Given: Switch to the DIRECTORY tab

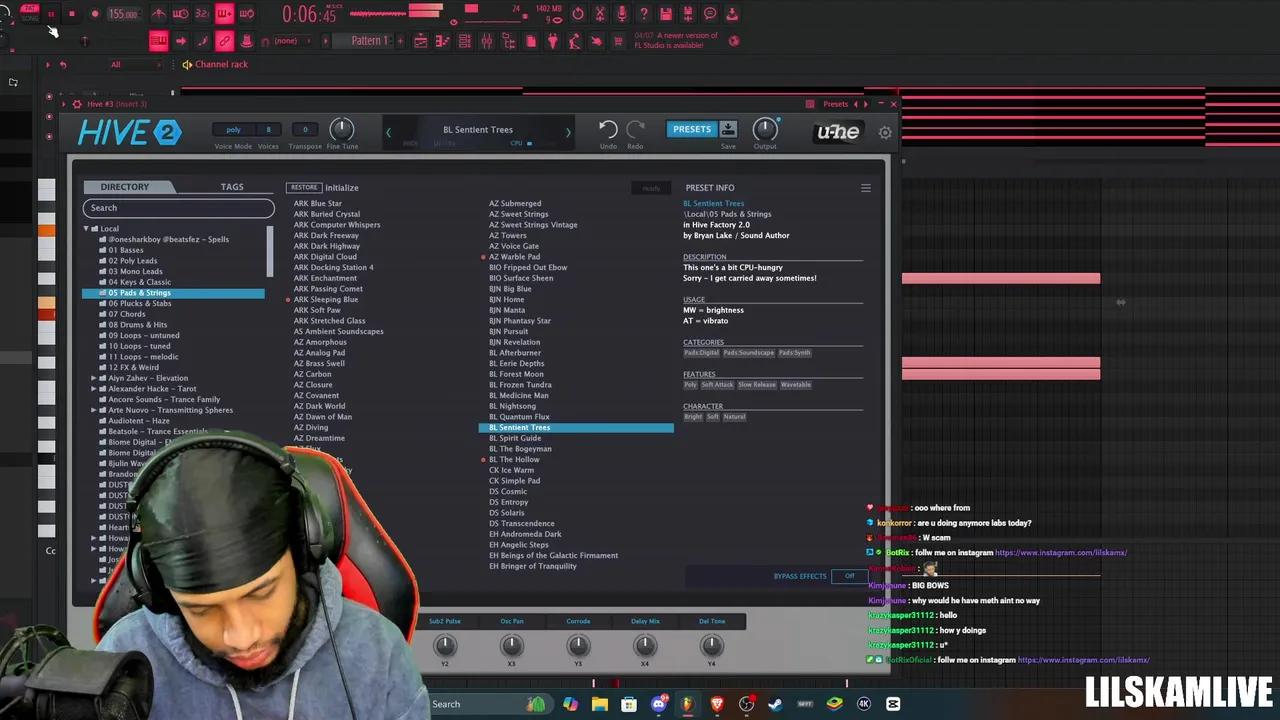Looking at the screenshot, I should pos(125,187).
